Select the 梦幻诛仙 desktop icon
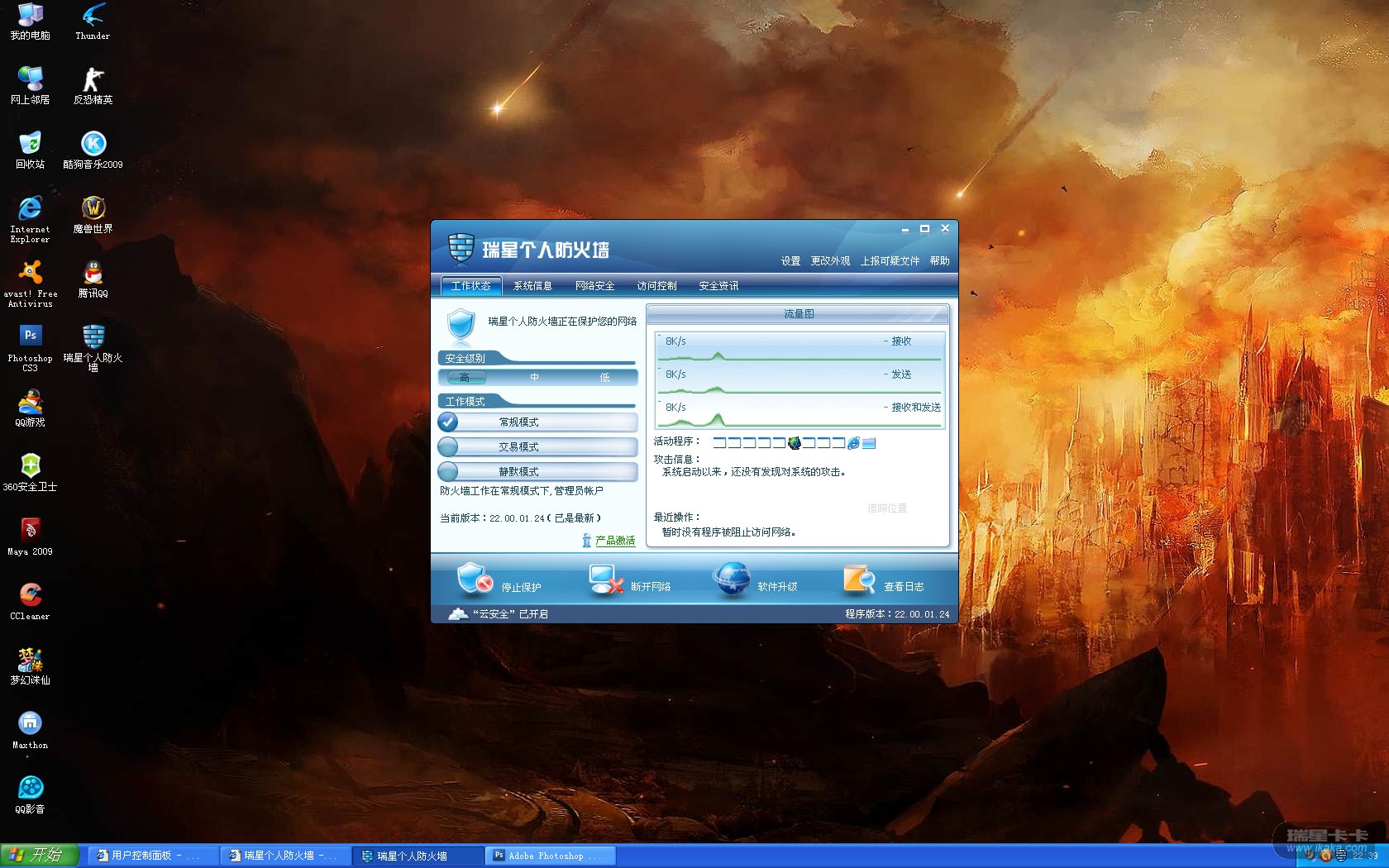Image resolution: width=1389 pixels, height=868 pixels. tap(30, 666)
